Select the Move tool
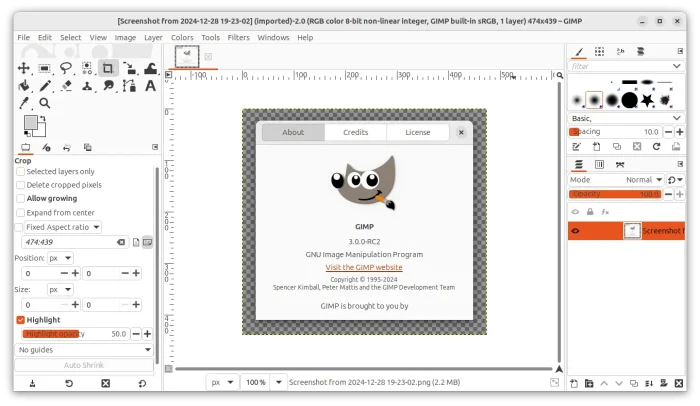700x406 pixels. 23,68
